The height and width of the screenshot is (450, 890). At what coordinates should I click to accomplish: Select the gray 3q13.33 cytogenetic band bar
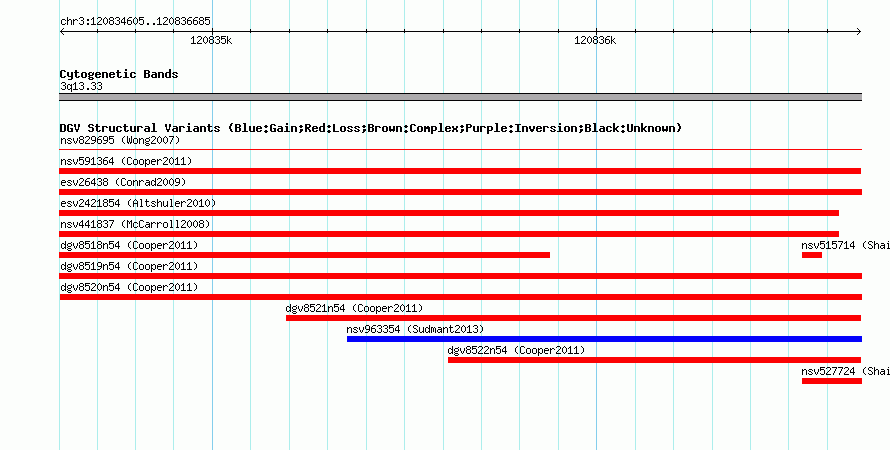pyautogui.click(x=460, y=97)
